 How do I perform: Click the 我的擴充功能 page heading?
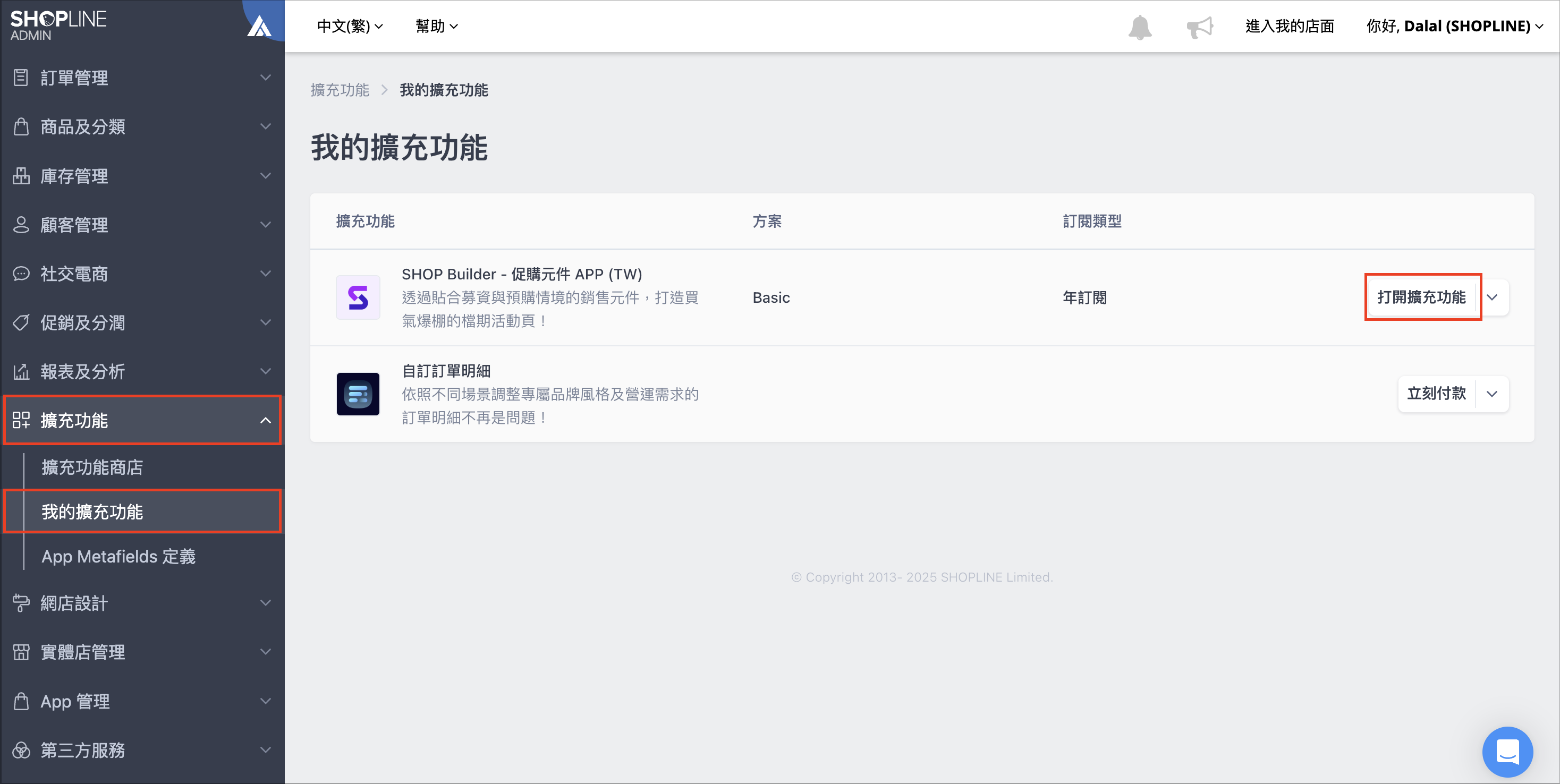[399, 148]
